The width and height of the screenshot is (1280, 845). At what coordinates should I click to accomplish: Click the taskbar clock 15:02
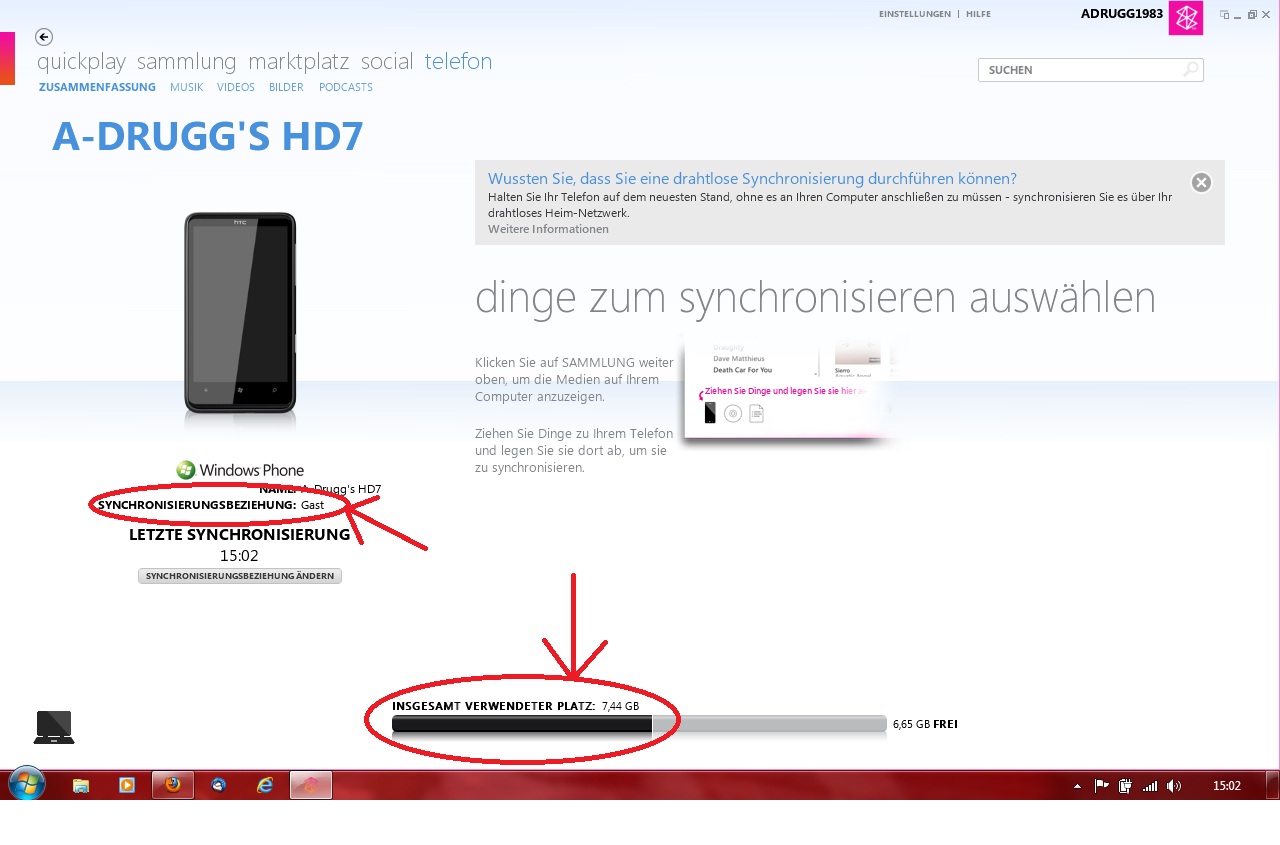point(1227,786)
